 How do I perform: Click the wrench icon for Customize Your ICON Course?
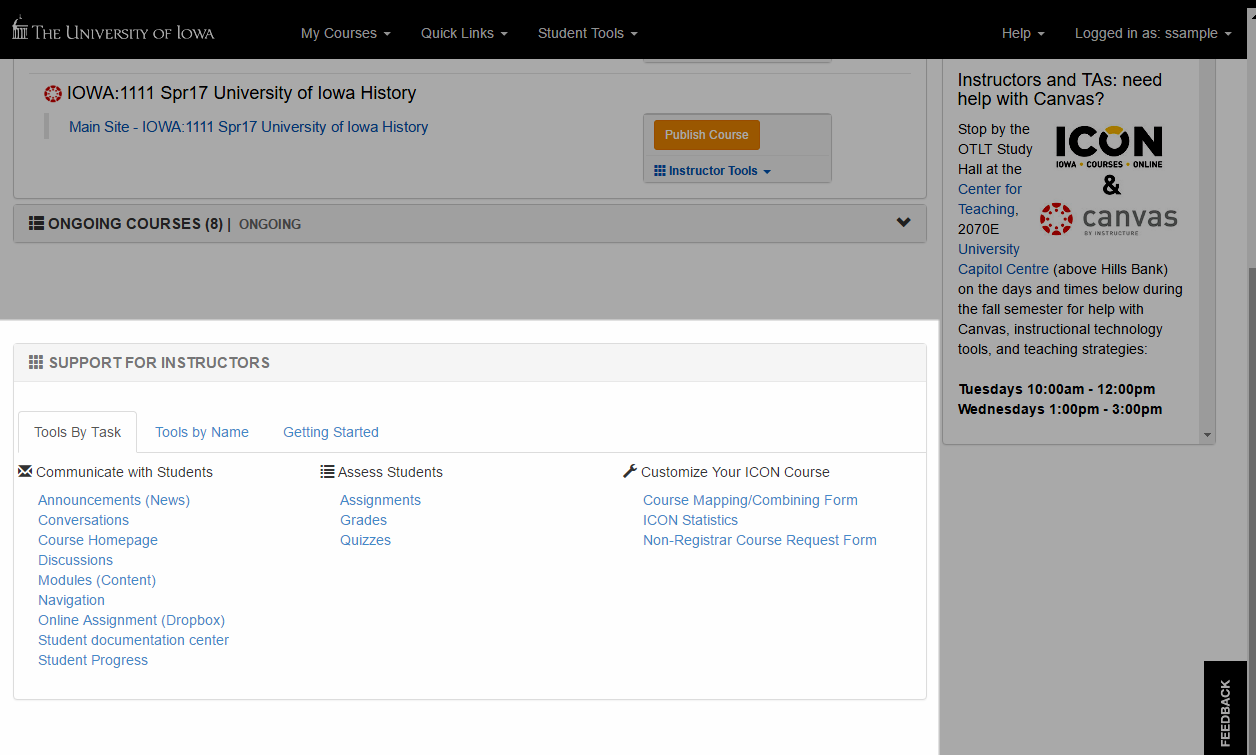(629, 471)
